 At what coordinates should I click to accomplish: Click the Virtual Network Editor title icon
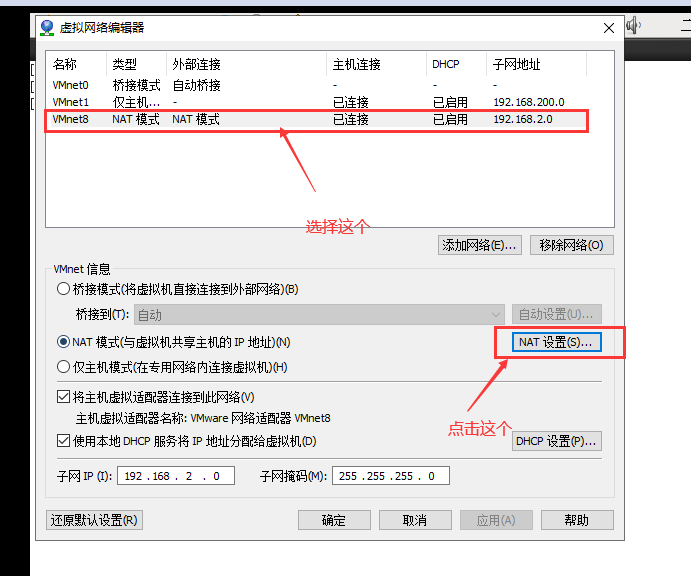47,28
